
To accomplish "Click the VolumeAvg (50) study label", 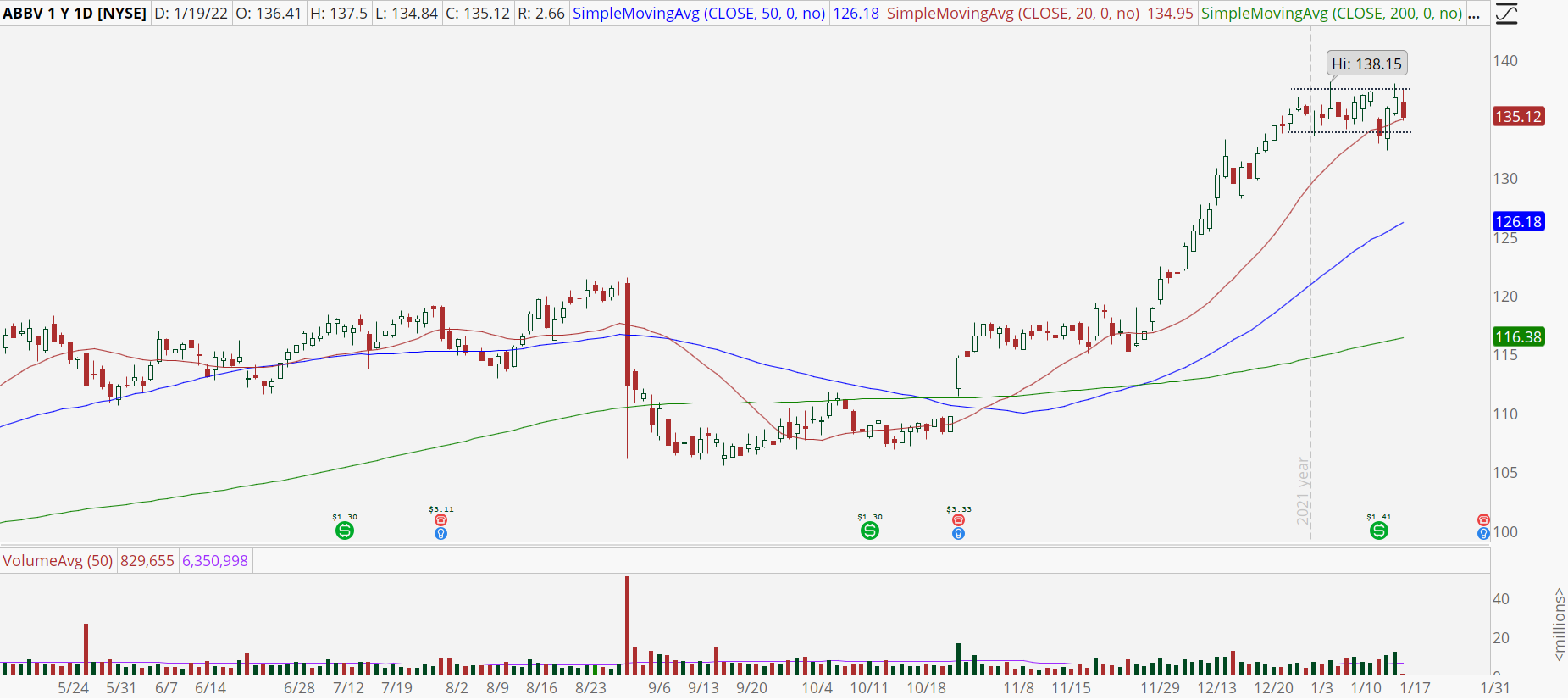I will [58, 561].
